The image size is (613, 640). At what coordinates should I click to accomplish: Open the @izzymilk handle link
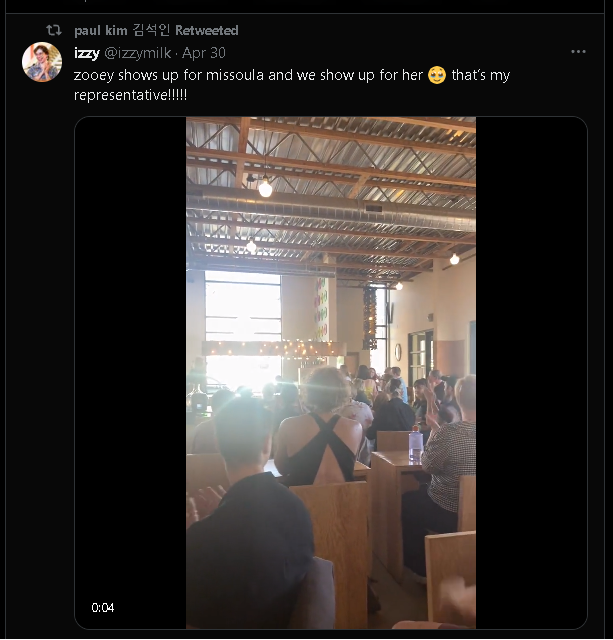pos(139,53)
